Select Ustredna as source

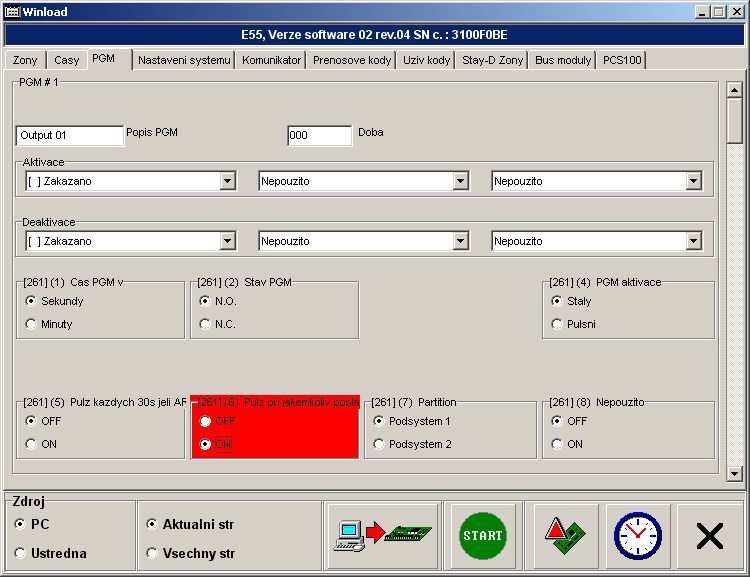(x=21, y=553)
